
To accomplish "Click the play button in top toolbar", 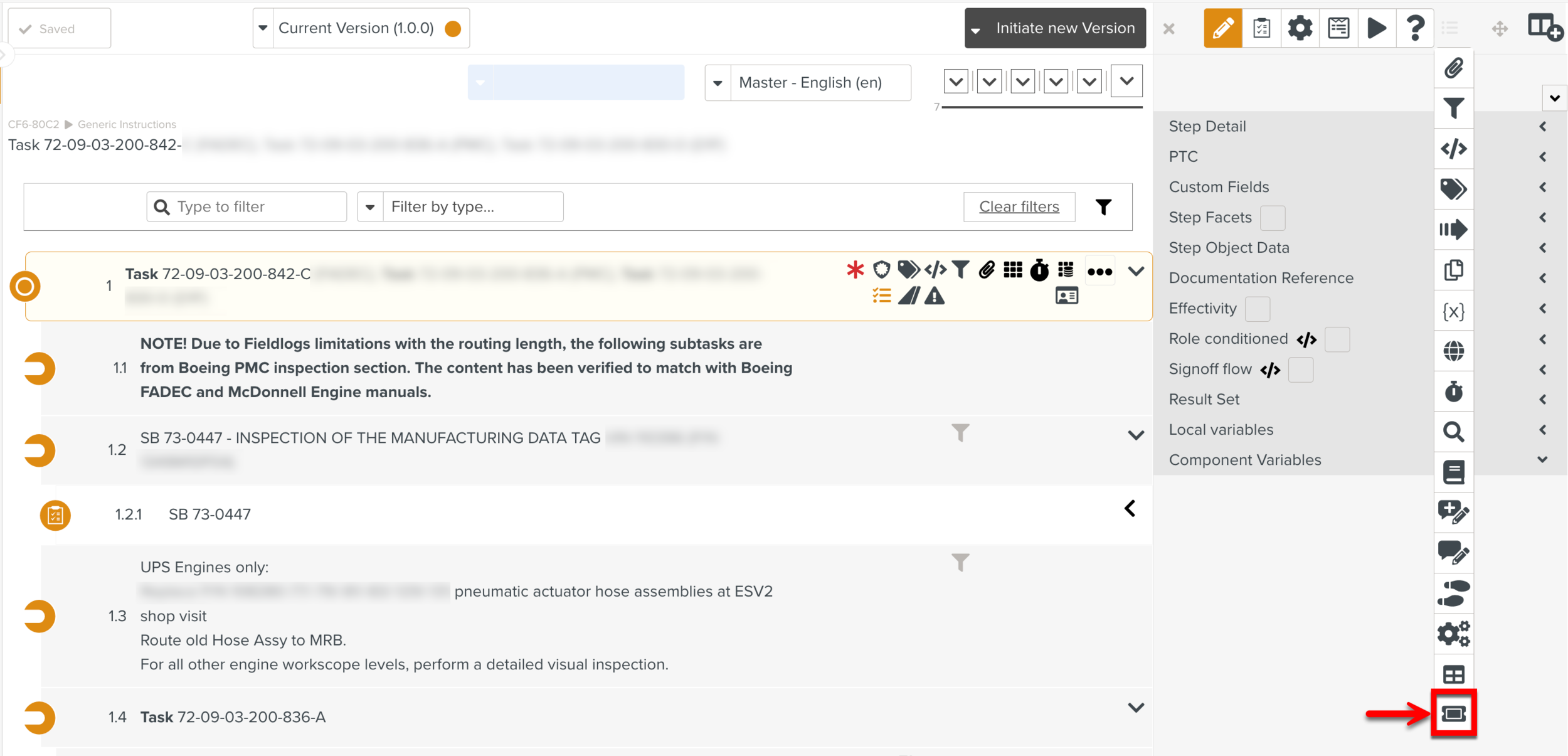I will tap(1376, 28).
